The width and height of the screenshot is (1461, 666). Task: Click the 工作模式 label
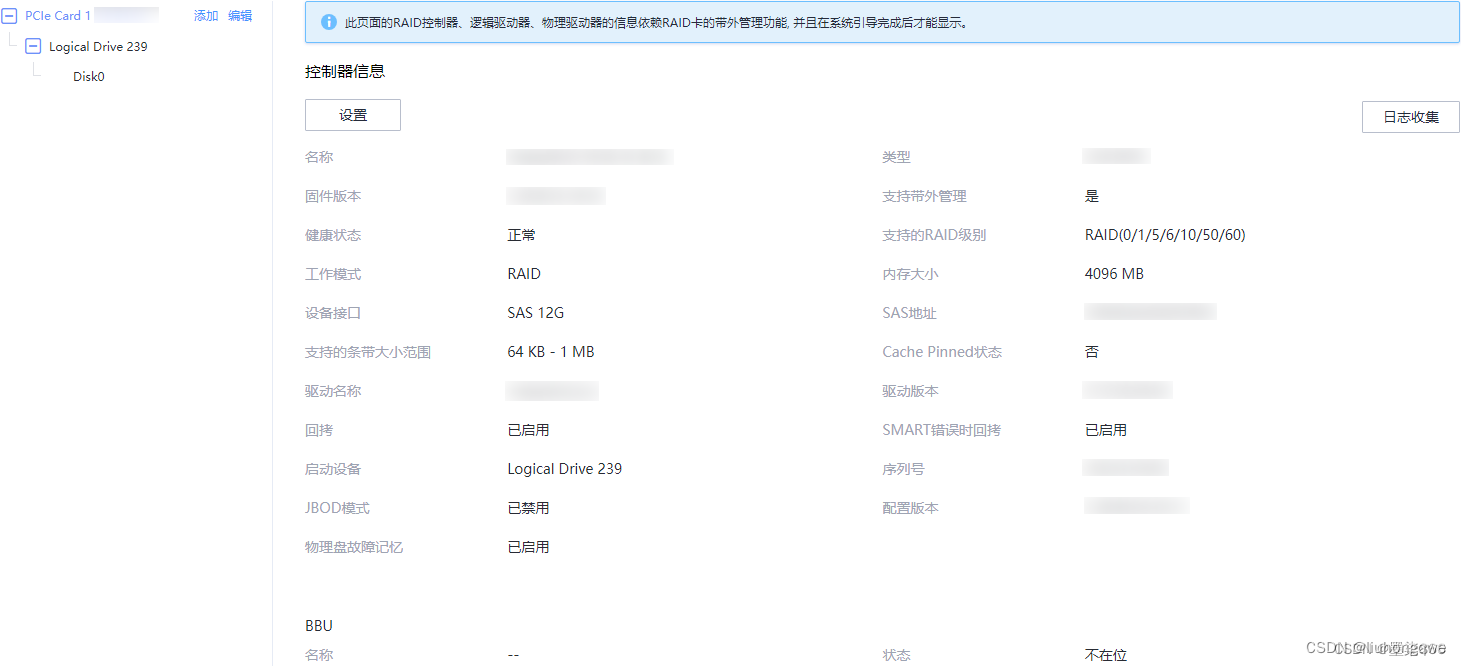333,274
